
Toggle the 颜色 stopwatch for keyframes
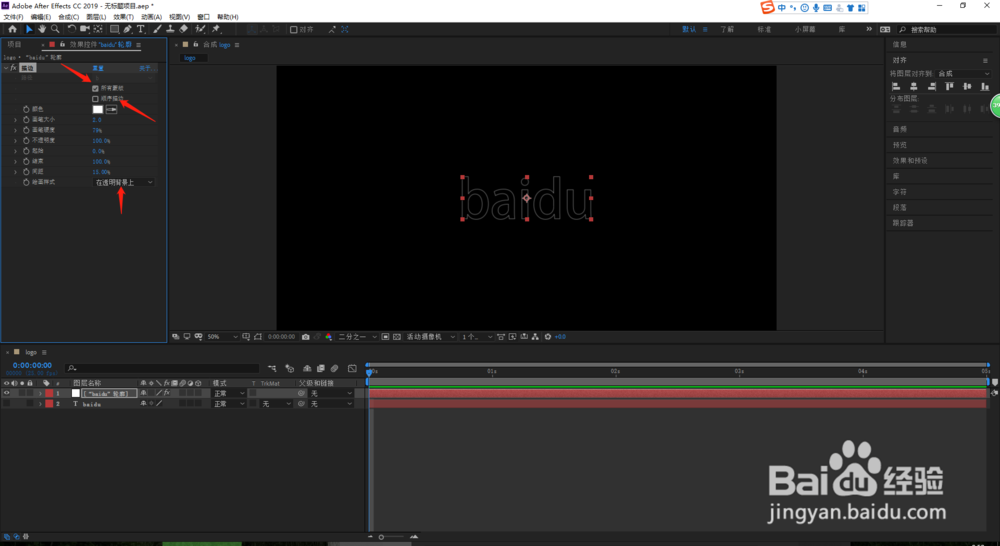[26, 109]
